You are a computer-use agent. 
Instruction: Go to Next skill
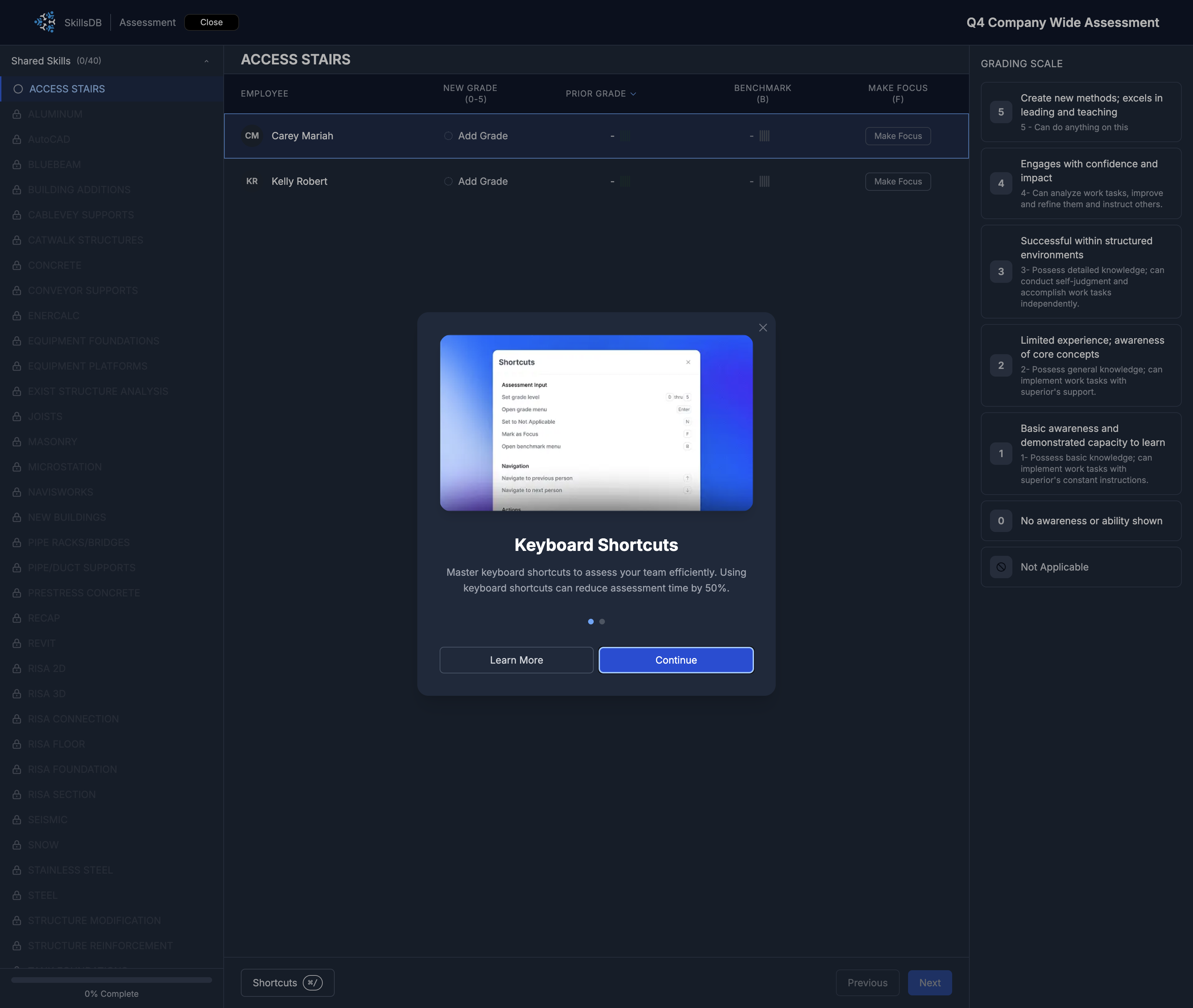pyautogui.click(x=929, y=983)
